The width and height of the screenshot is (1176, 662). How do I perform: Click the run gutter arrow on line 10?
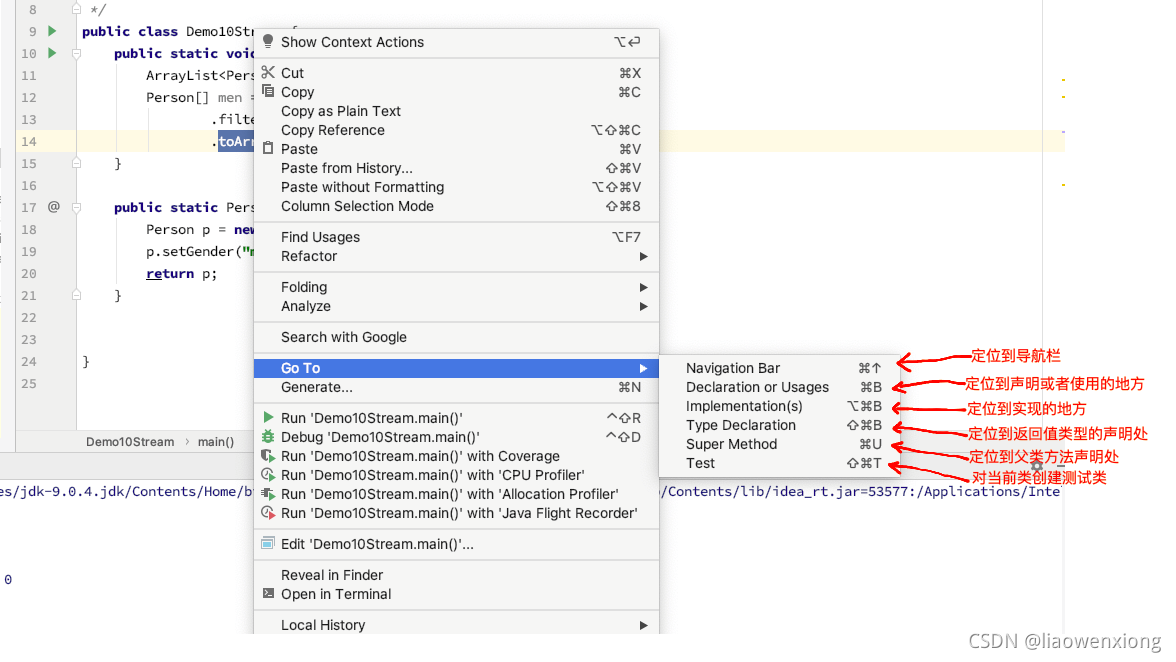[x=52, y=52]
